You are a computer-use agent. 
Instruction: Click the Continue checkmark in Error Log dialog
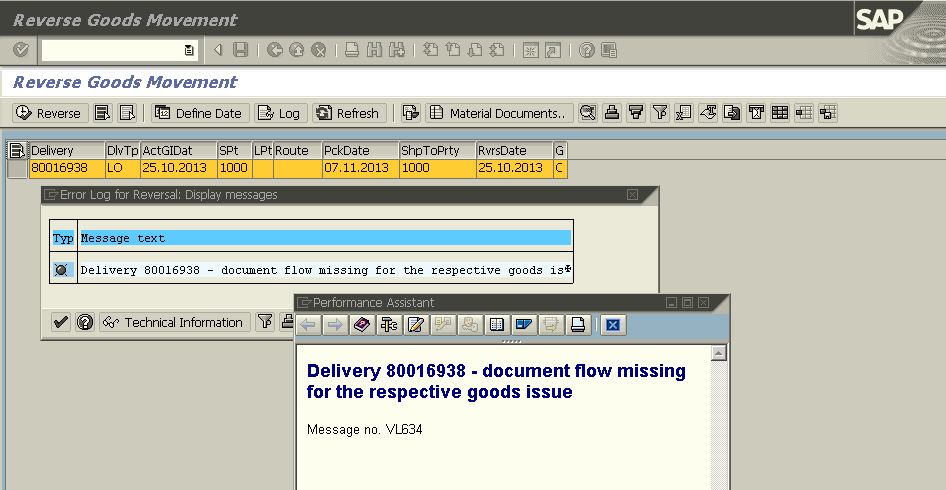tap(61, 322)
